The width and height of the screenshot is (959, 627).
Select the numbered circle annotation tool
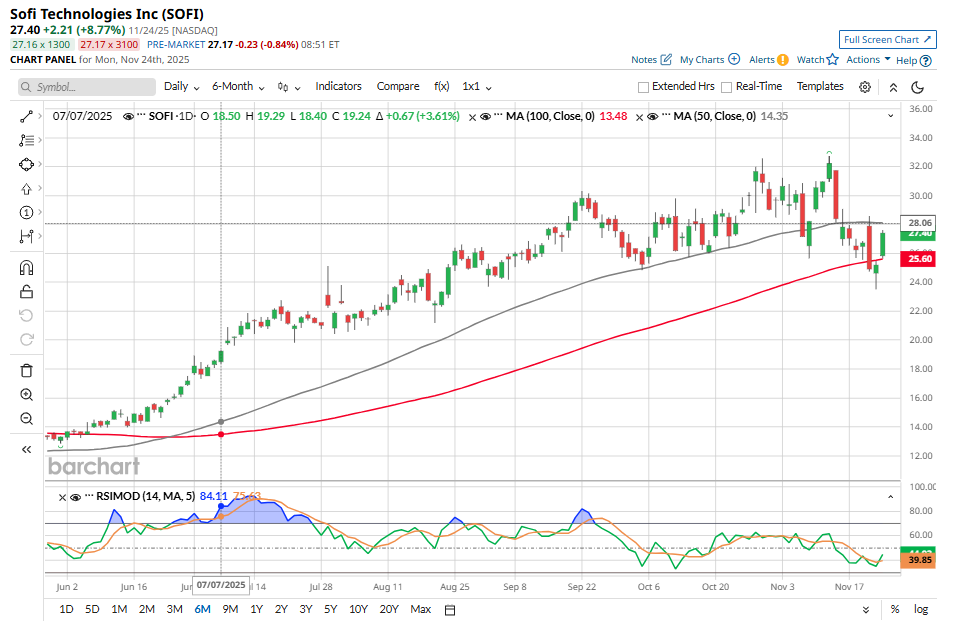point(26,212)
